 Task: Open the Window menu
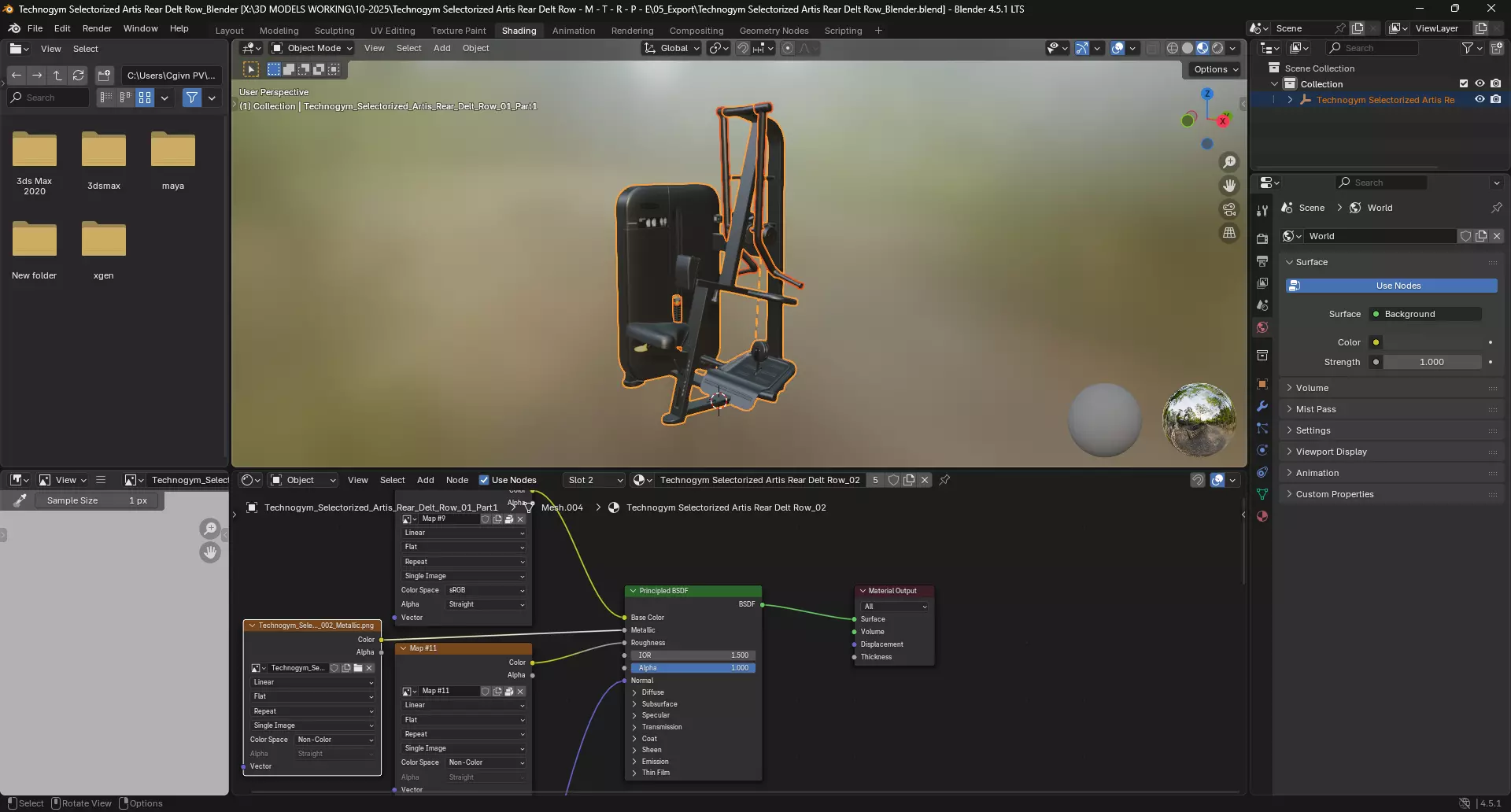pyautogui.click(x=140, y=28)
